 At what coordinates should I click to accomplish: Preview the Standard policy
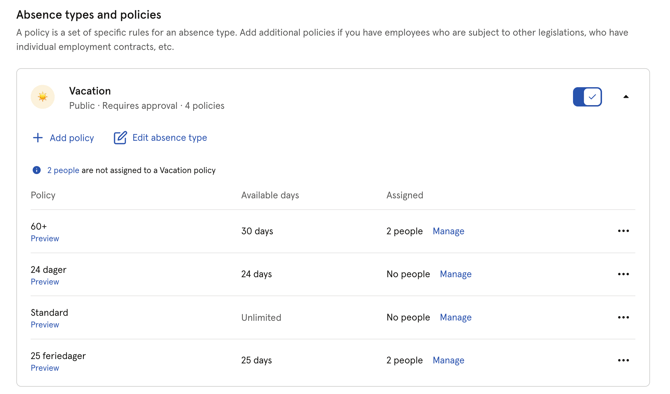point(45,325)
